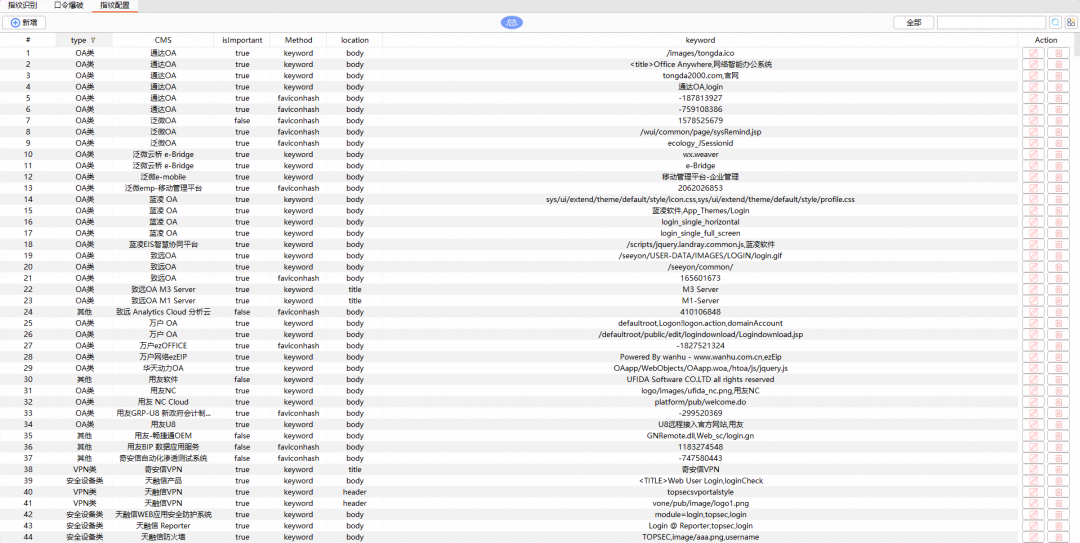Select CMS cell '用友U8'
The height and width of the screenshot is (543, 1080).
click(163, 424)
